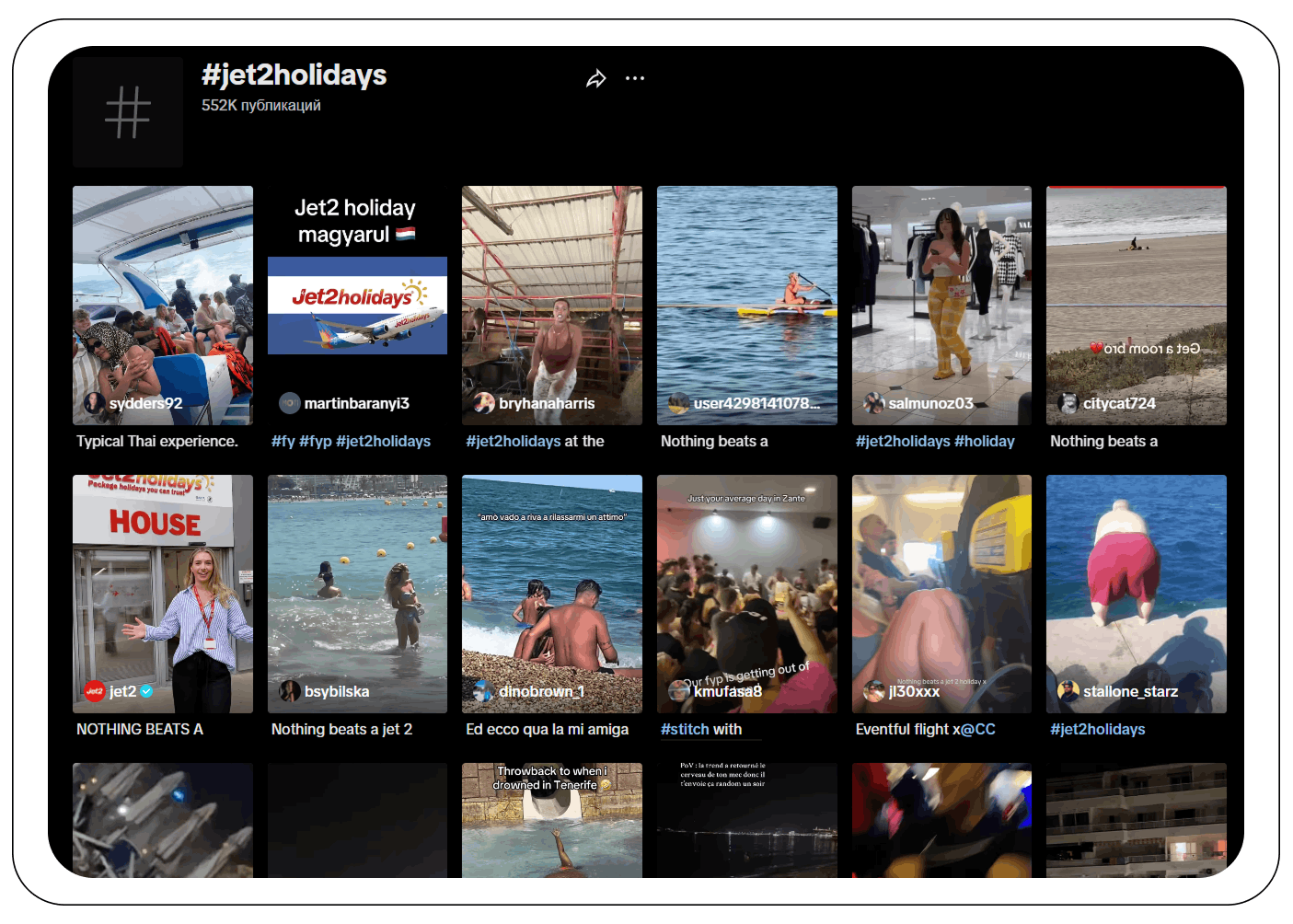Image resolution: width=1293 pixels, height=924 pixels.
Task: Open Just your average day in Zante video
Action: tap(747, 594)
